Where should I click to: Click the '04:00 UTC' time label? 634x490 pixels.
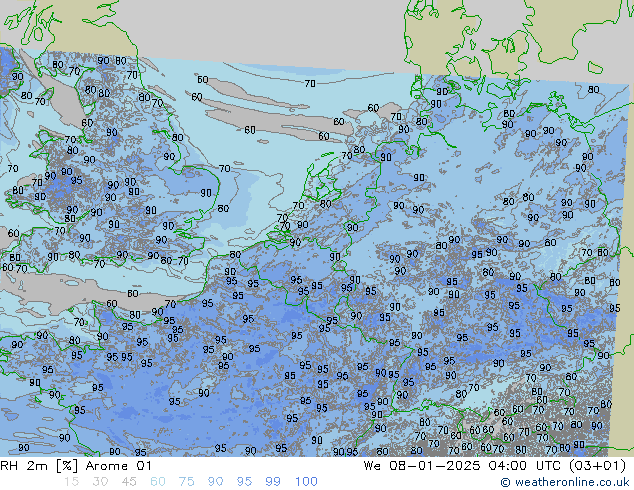tap(524, 466)
